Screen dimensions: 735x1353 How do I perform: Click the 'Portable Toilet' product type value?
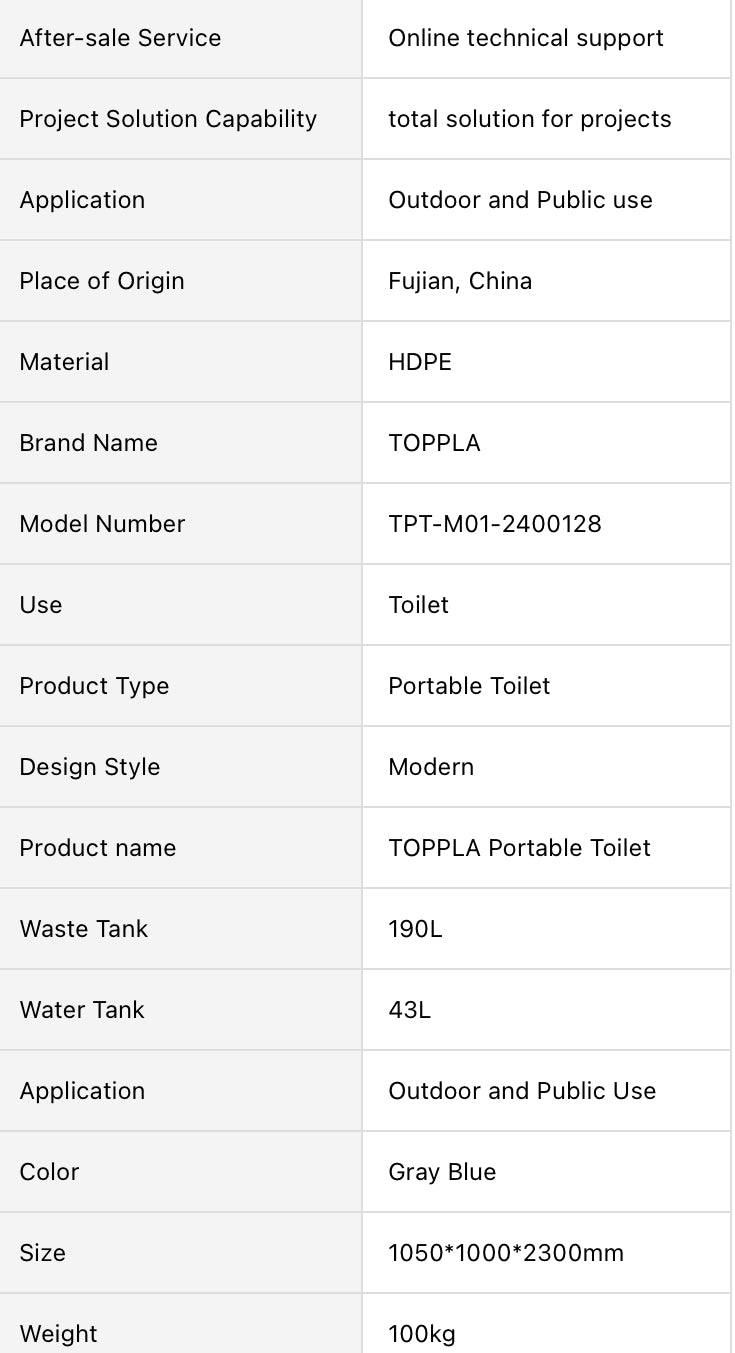pyautogui.click(x=469, y=686)
